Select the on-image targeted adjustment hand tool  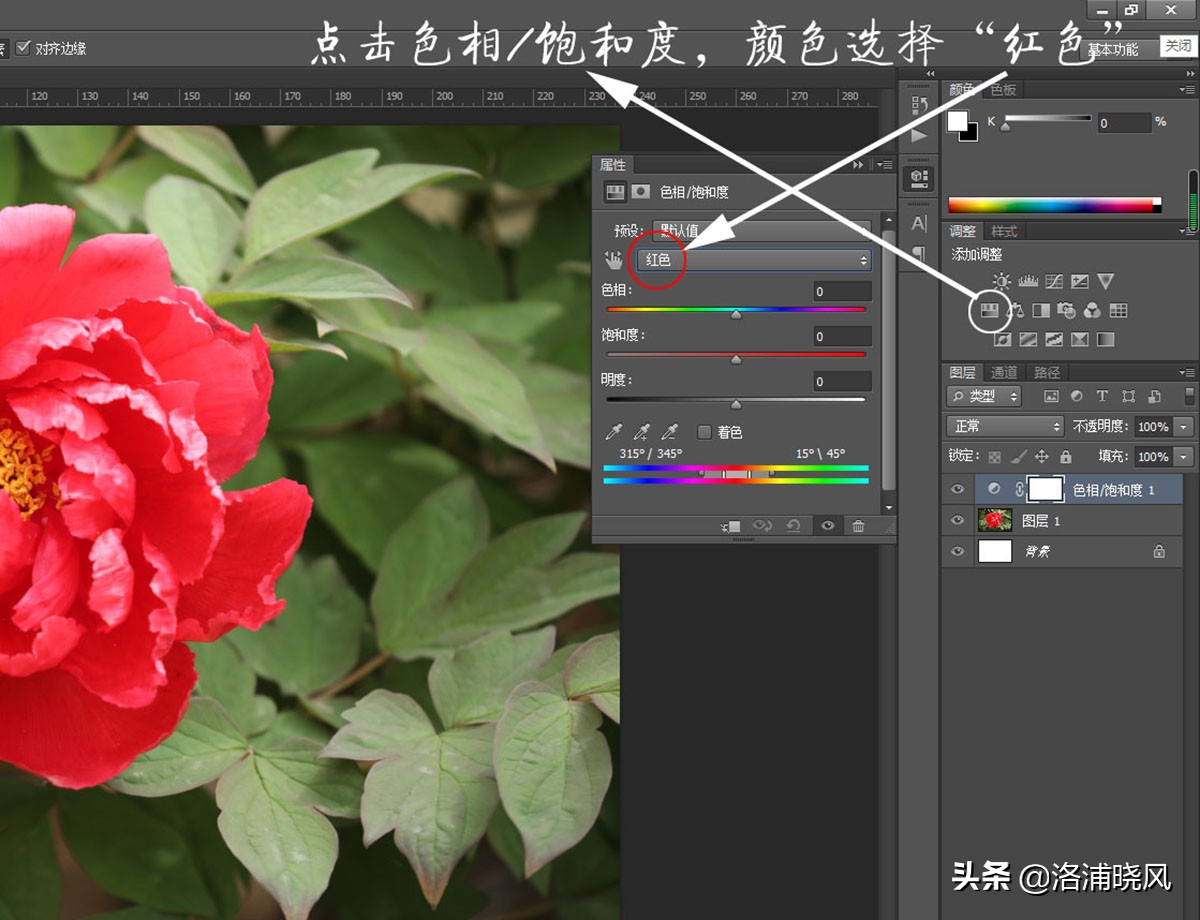click(x=613, y=260)
